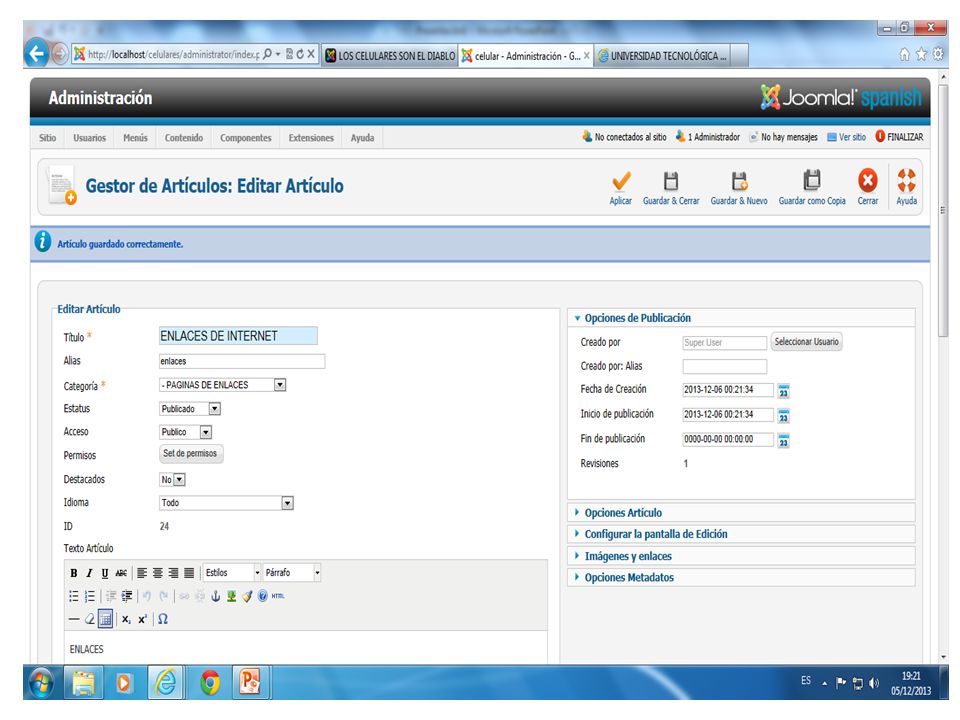The image size is (960, 720).
Task: Open the Sitio menu
Action: click(47, 138)
